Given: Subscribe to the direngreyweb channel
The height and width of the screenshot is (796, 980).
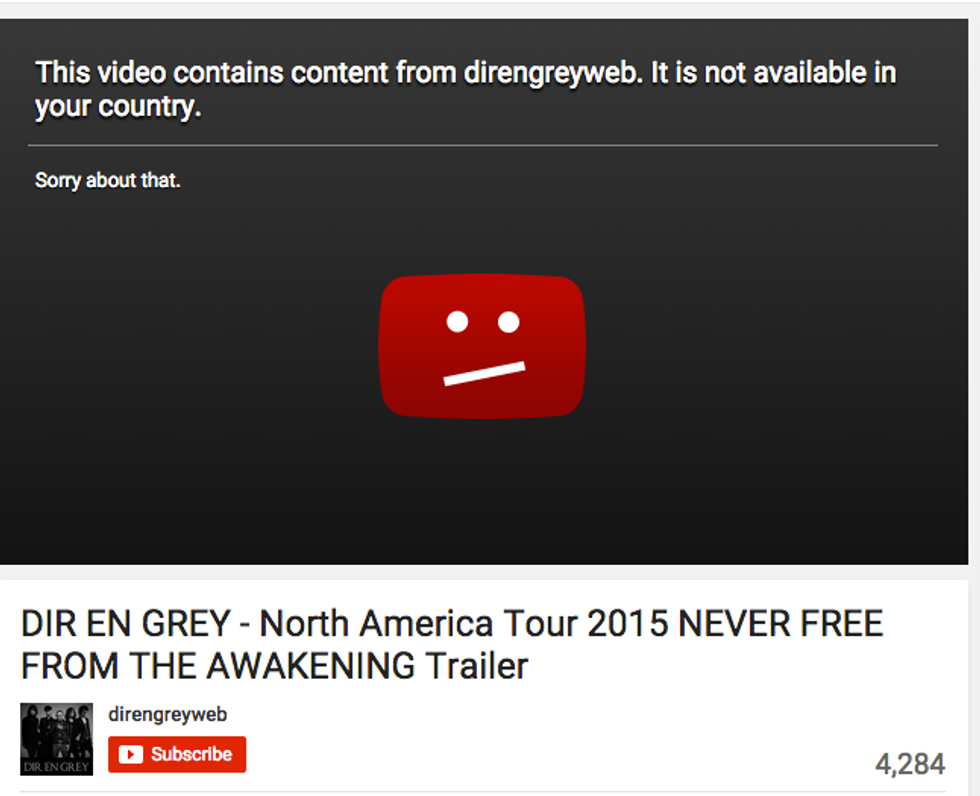Looking at the screenshot, I should tap(177, 754).
